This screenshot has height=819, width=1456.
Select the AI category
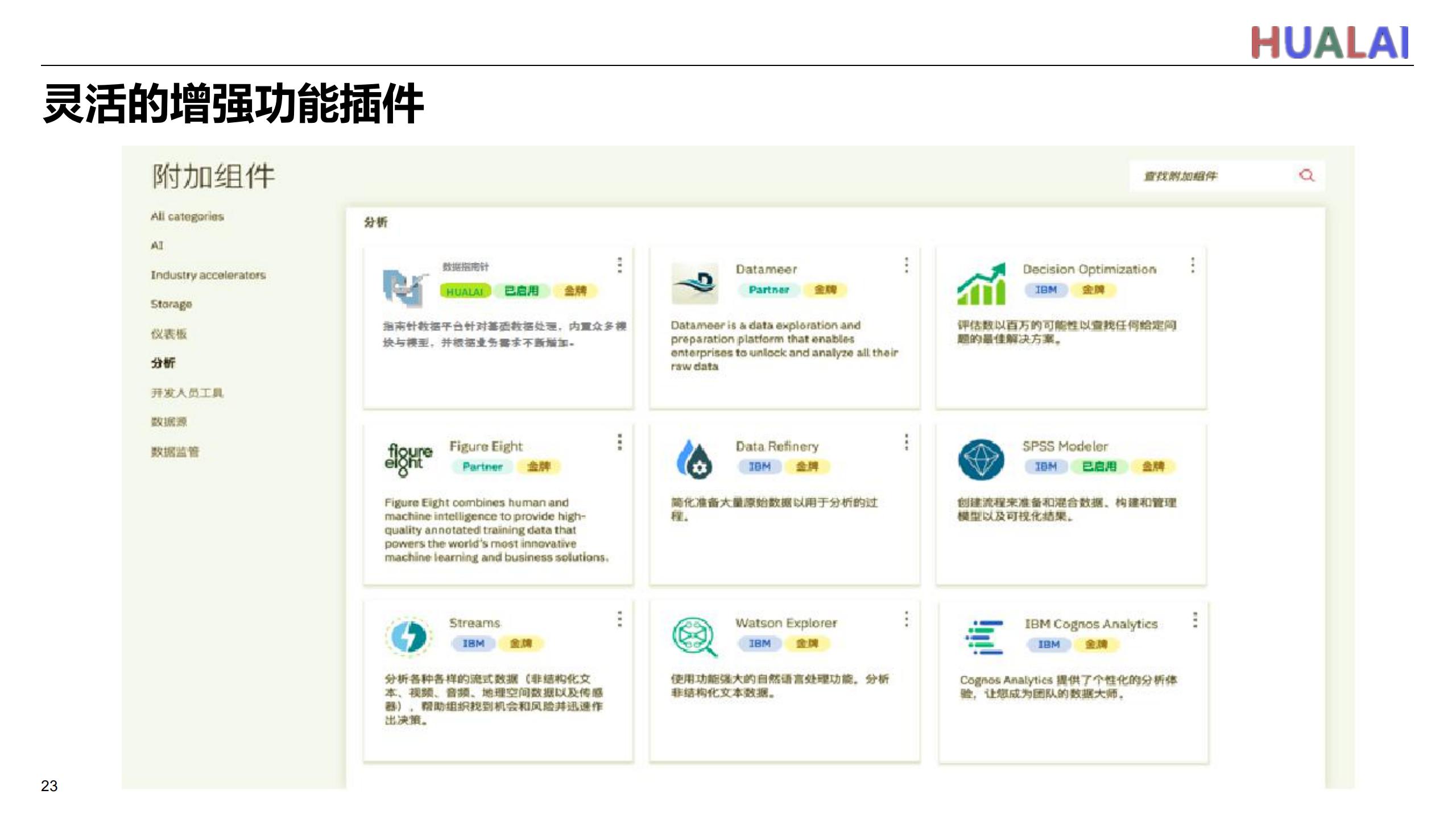(x=157, y=246)
